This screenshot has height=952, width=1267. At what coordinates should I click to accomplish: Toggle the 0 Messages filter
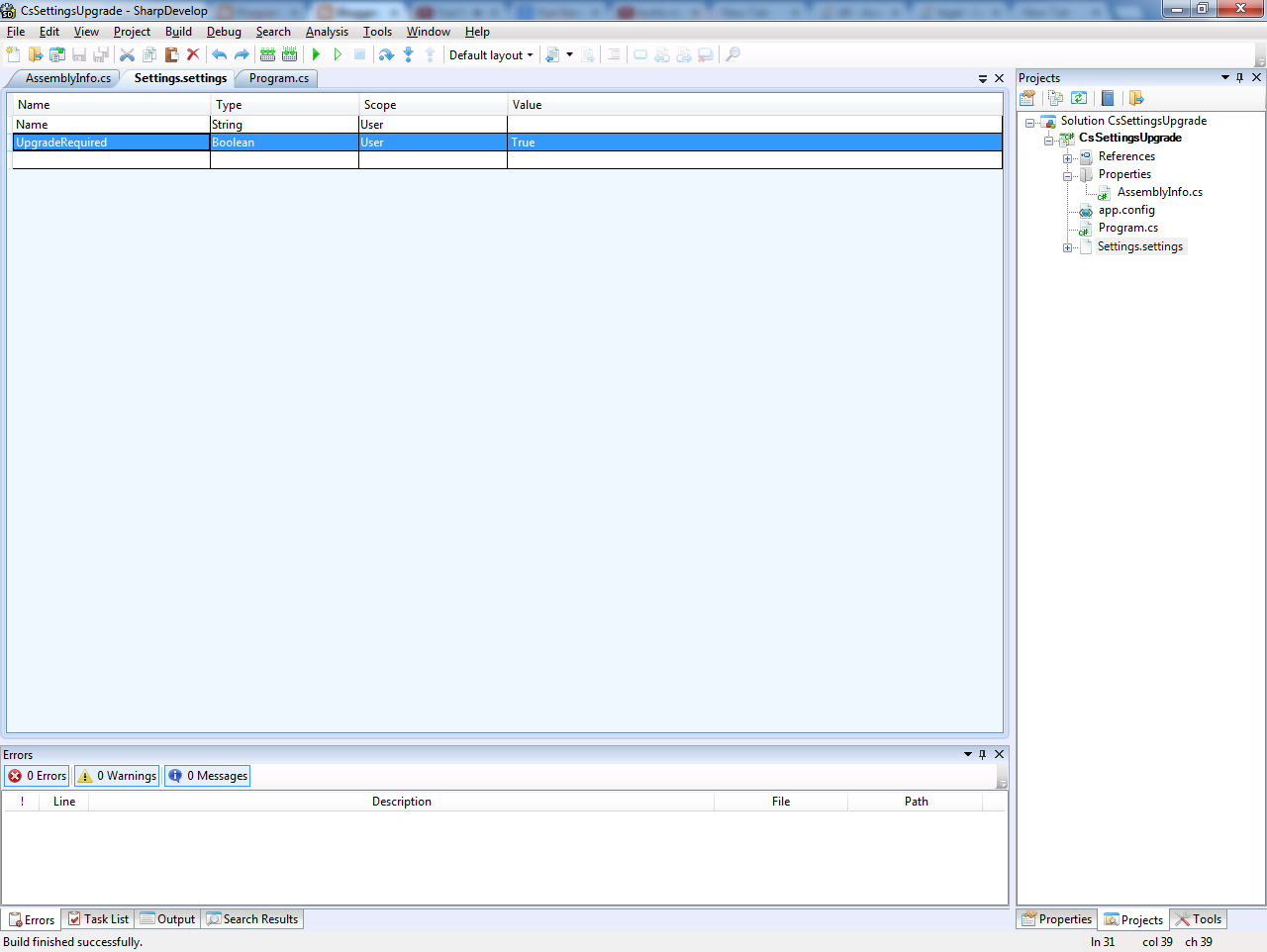207,776
